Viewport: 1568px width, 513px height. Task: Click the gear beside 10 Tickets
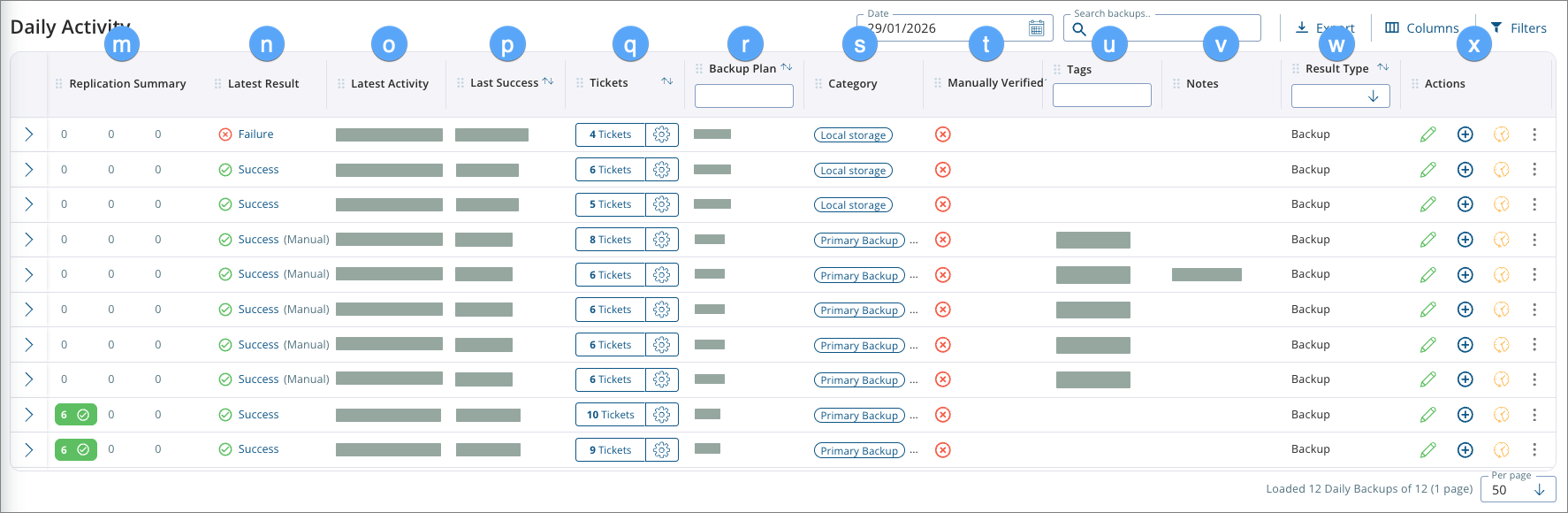coord(662,415)
